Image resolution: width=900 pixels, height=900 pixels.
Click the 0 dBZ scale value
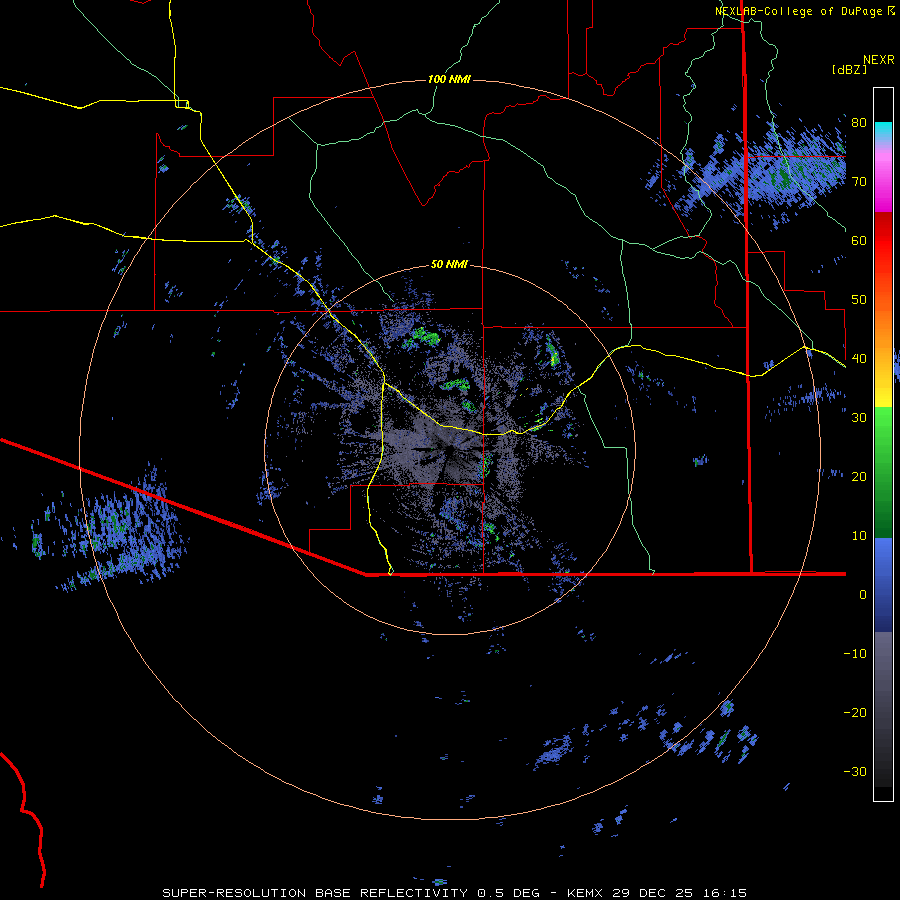pyautogui.click(x=863, y=595)
